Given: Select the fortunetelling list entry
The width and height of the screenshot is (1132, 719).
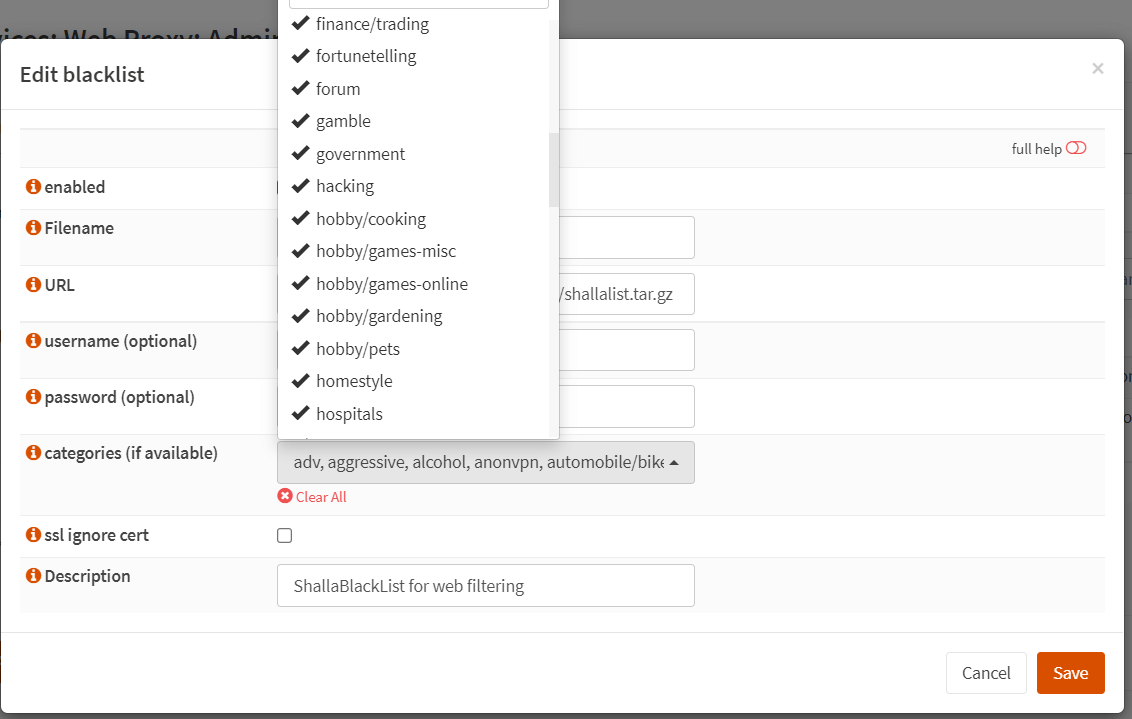Looking at the screenshot, I should (365, 56).
